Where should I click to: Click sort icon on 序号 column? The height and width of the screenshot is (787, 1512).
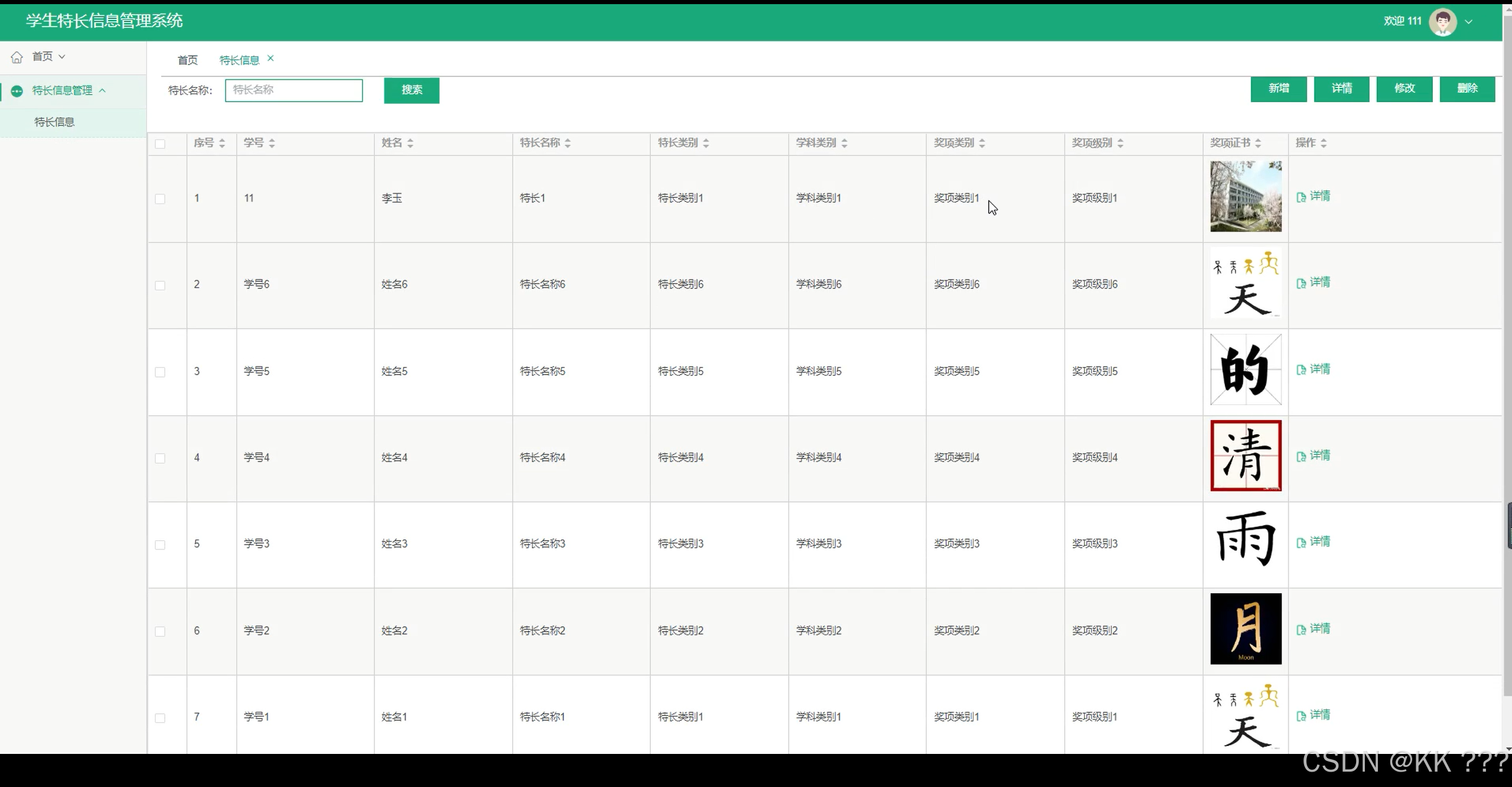pos(222,143)
